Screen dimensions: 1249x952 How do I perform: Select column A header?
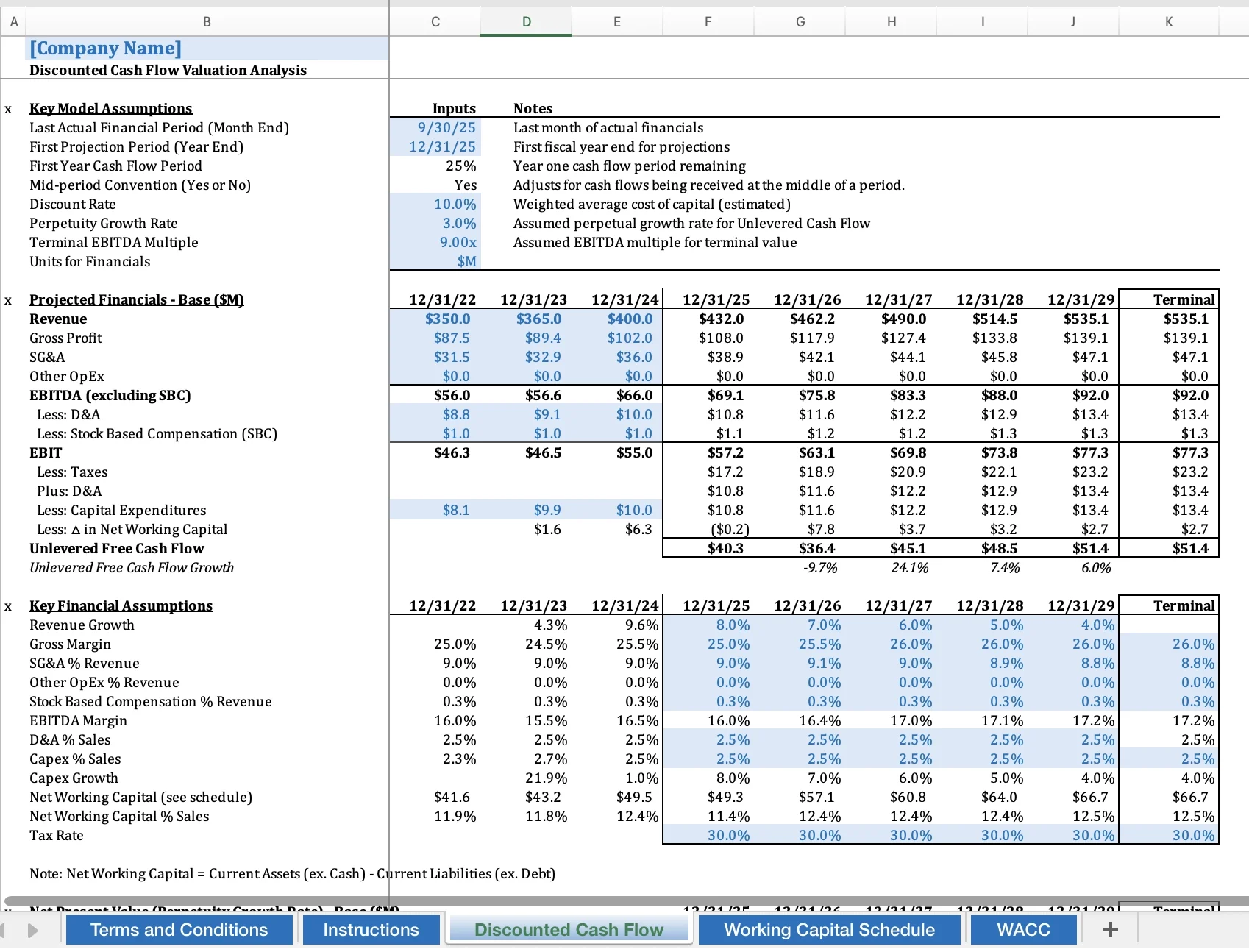(14, 21)
